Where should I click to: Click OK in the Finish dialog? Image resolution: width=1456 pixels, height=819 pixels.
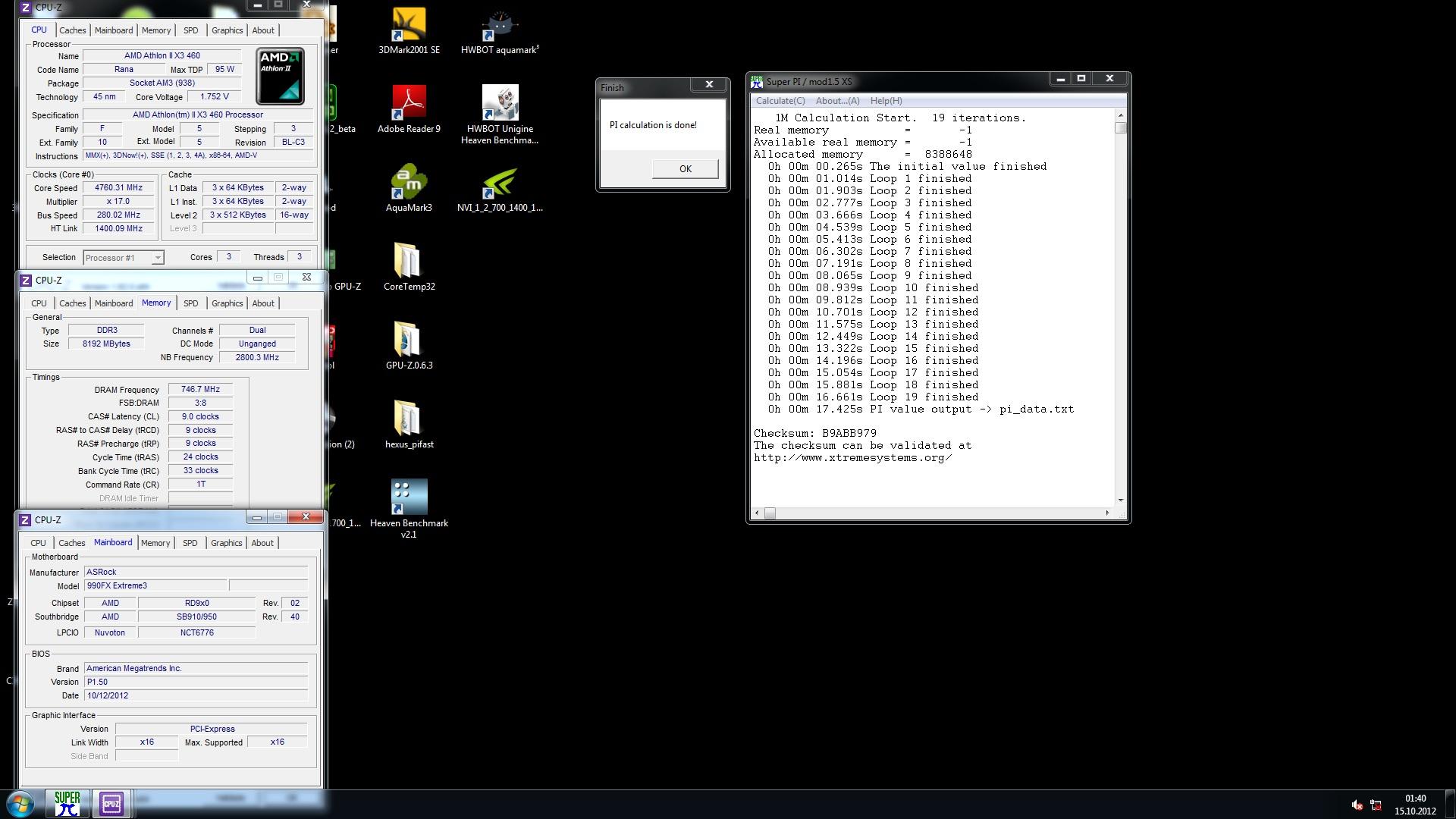685,169
